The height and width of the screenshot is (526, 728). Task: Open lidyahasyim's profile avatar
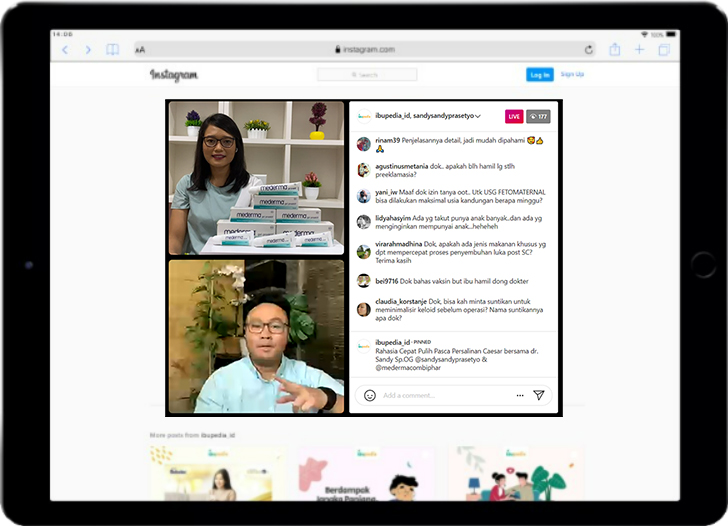(x=364, y=222)
